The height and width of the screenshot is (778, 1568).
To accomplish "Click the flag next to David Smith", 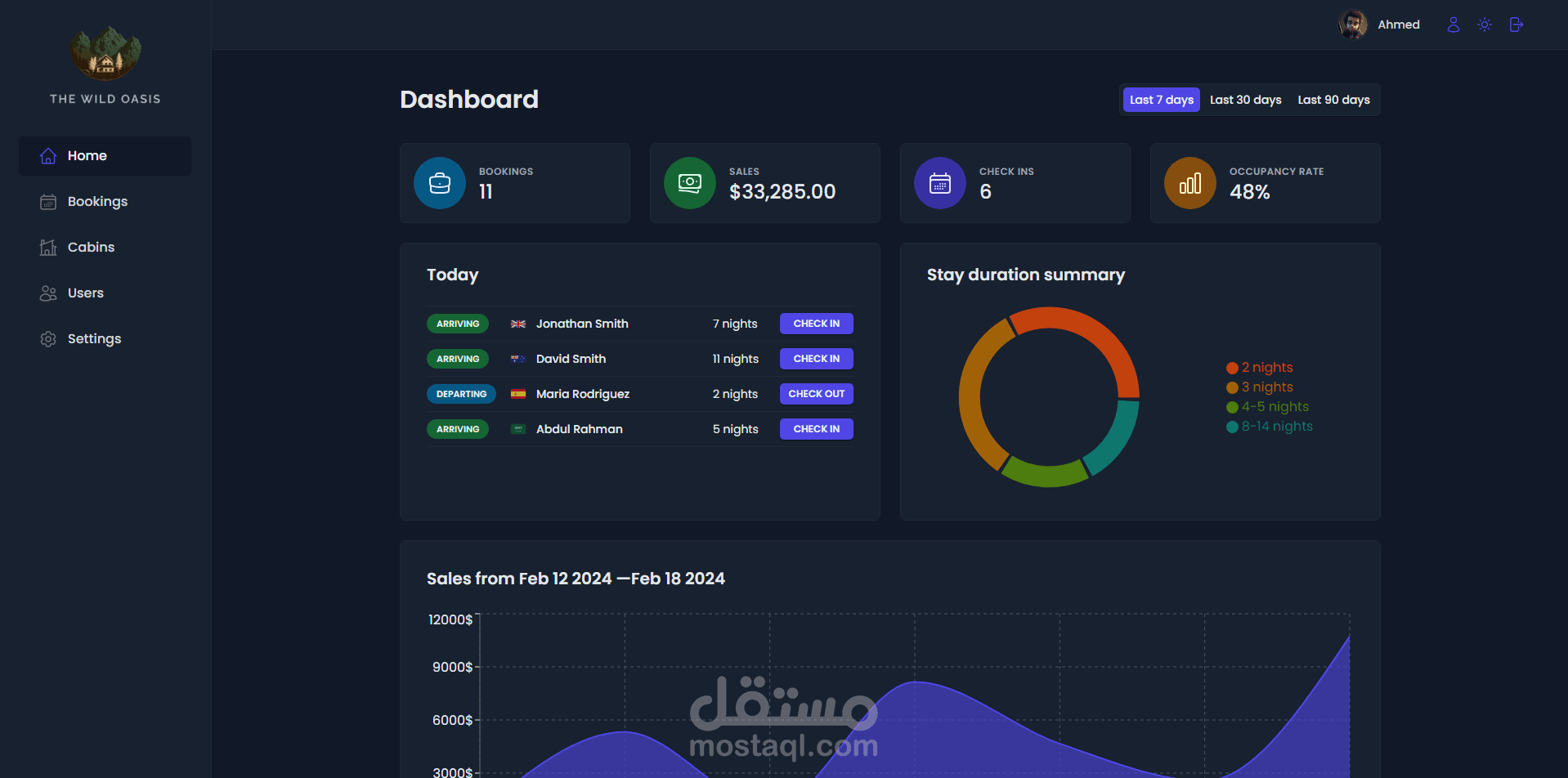I will [x=518, y=360].
